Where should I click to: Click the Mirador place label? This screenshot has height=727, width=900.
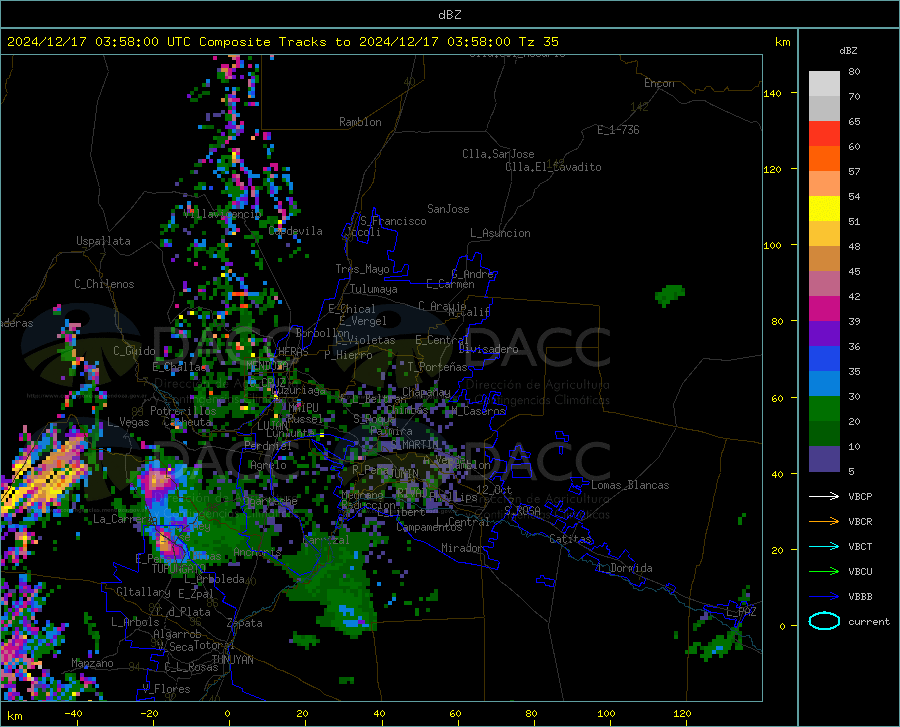point(461,548)
